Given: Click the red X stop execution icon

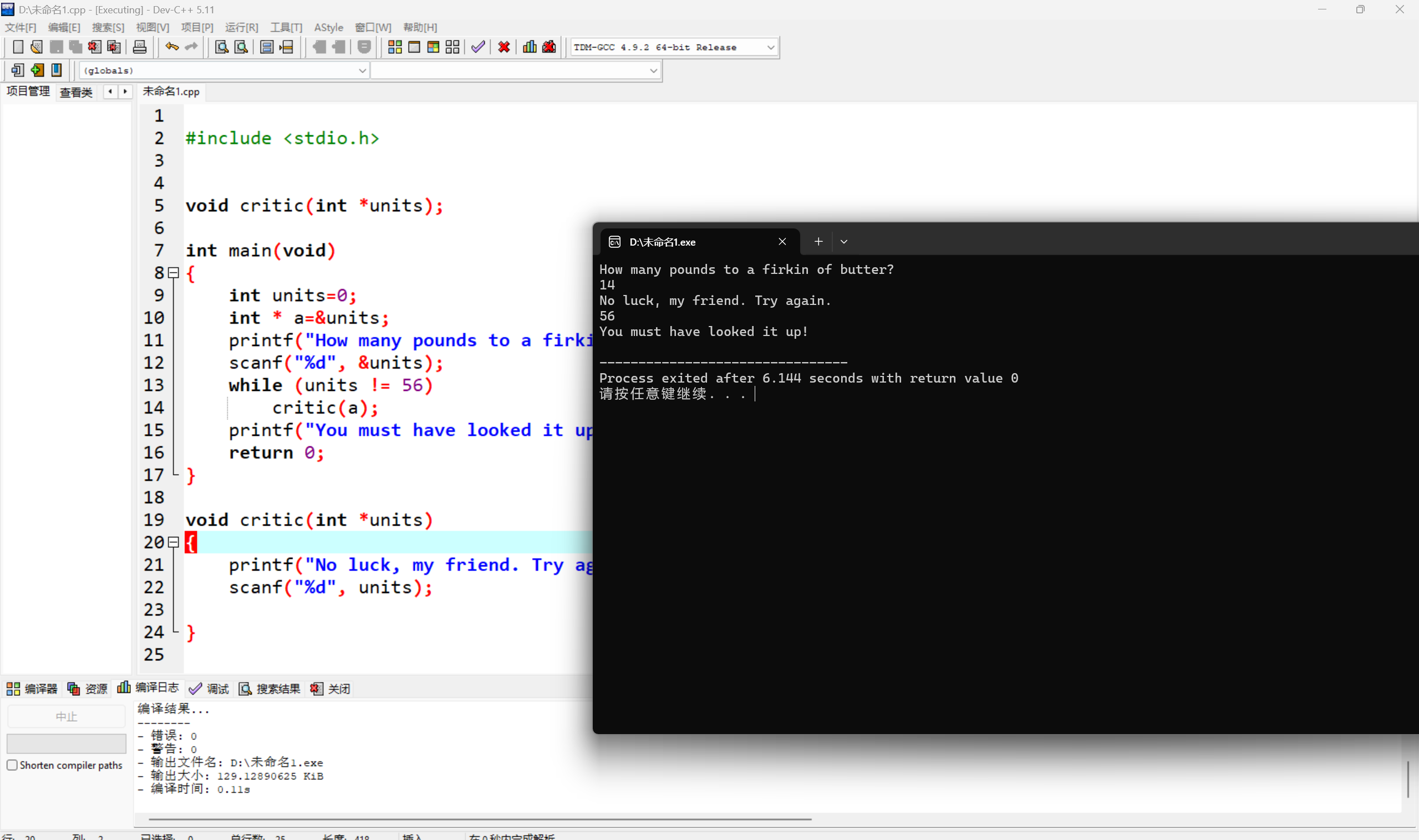Looking at the screenshot, I should click(x=503, y=48).
